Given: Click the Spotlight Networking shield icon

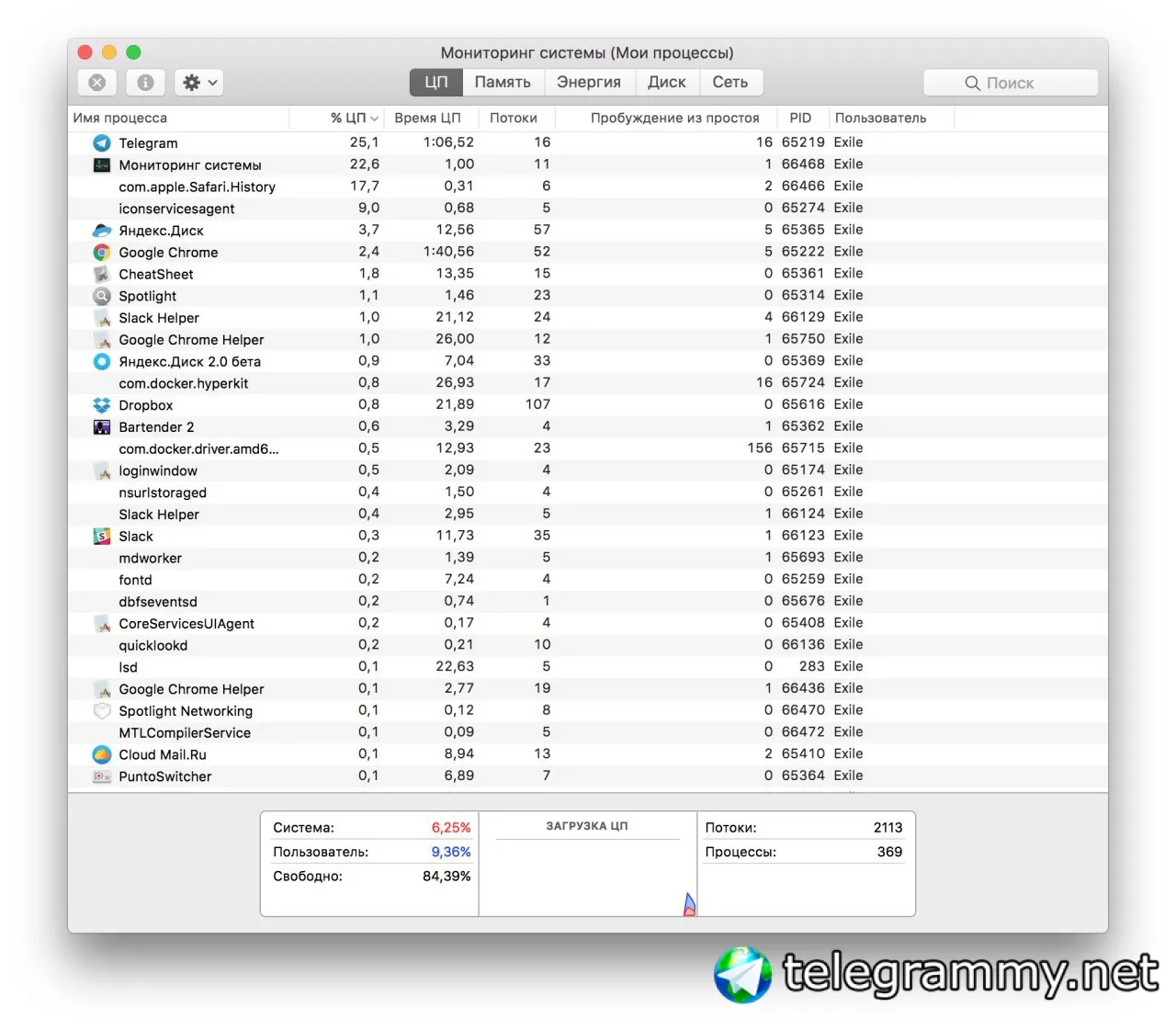Looking at the screenshot, I should [102, 711].
